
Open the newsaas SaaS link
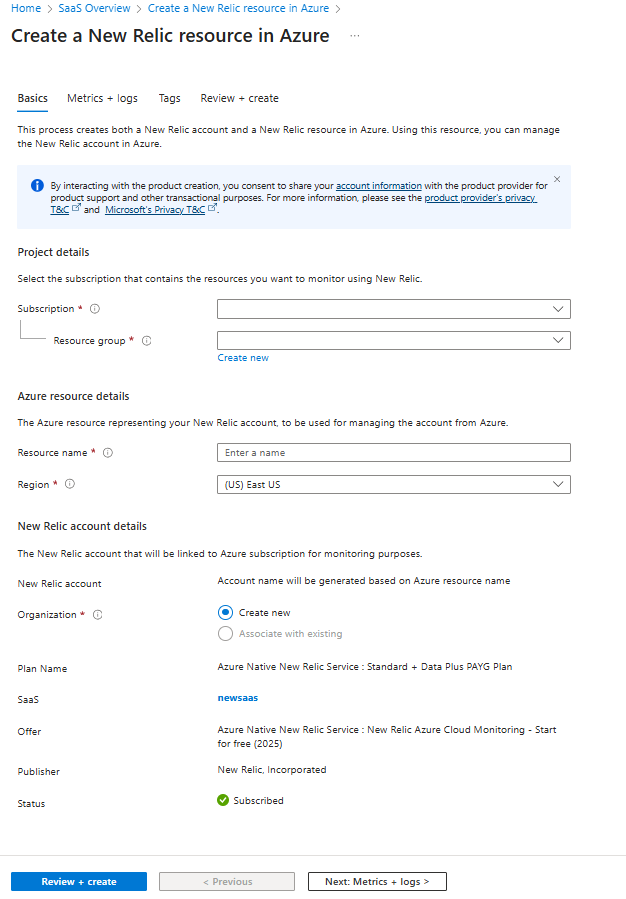click(x=237, y=698)
